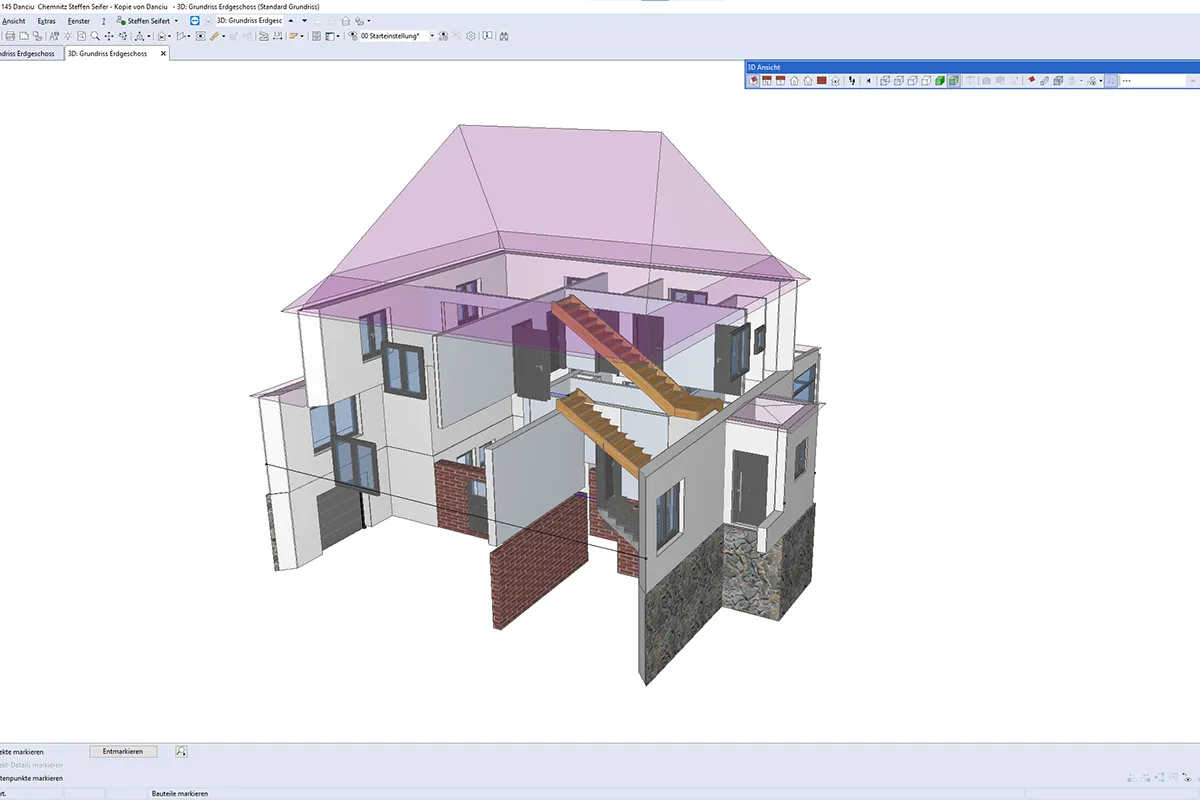Click the settings gear icon in toolbar
Viewport: 1200px width, 800px height.
click(x=470, y=36)
